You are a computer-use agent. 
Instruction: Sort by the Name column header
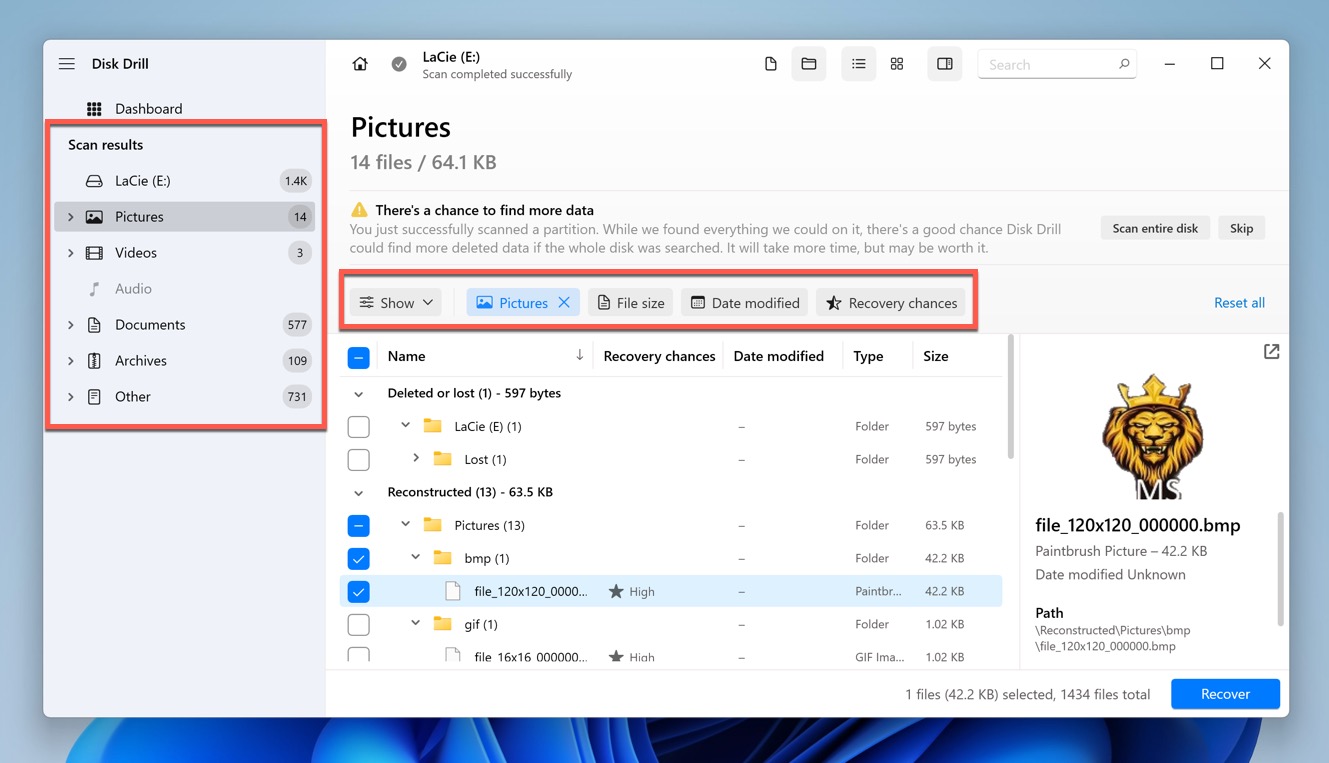click(407, 356)
